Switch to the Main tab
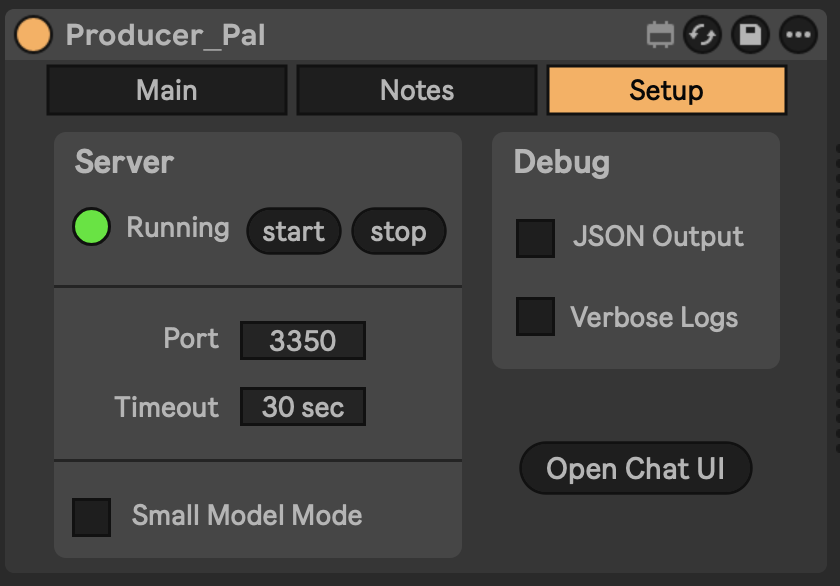Screen dimensions: 840x586 point(166,90)
